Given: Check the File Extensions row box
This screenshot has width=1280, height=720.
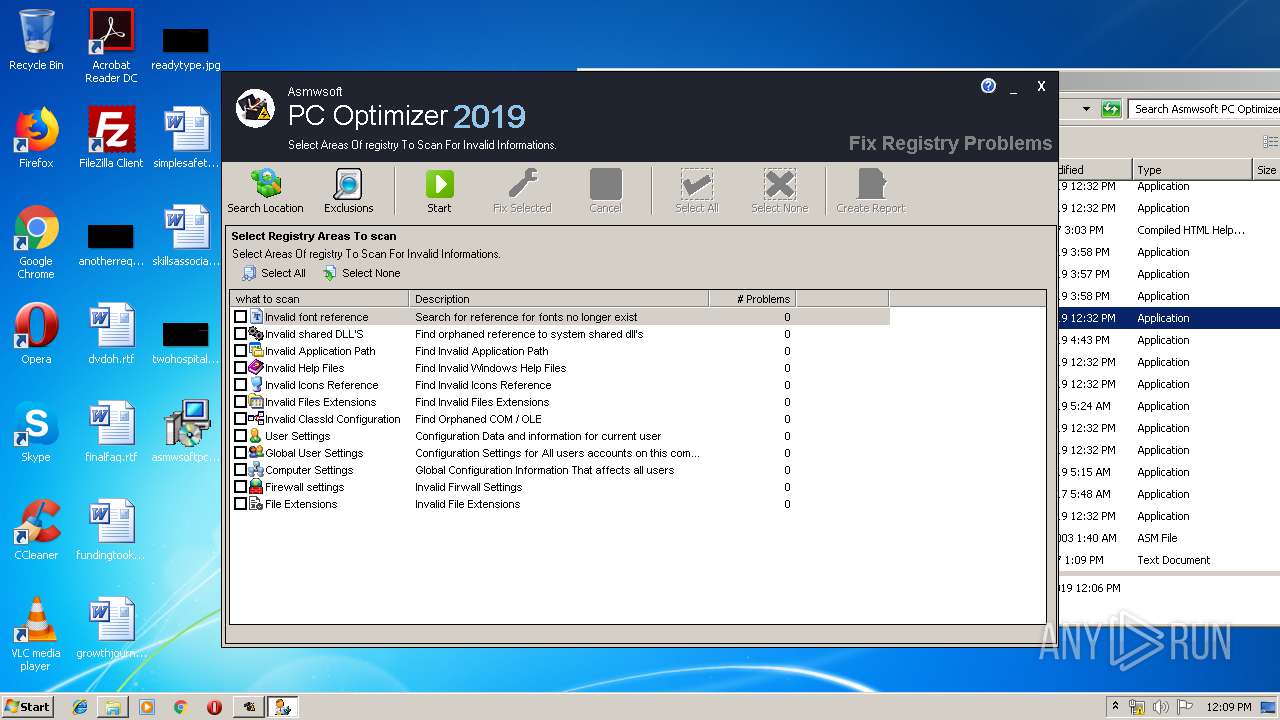Looking at the screenshot, I should point(240,504).
